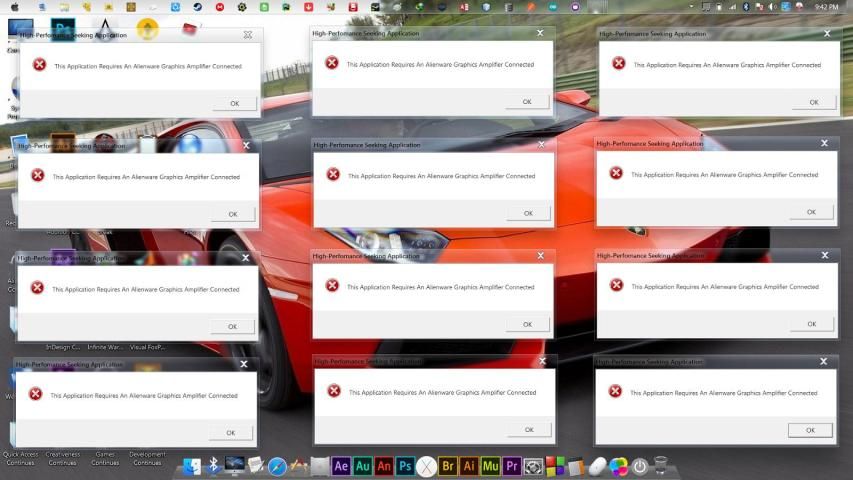
Task: Click the Bluetooth icon in the dock
Action: (213, 466)
